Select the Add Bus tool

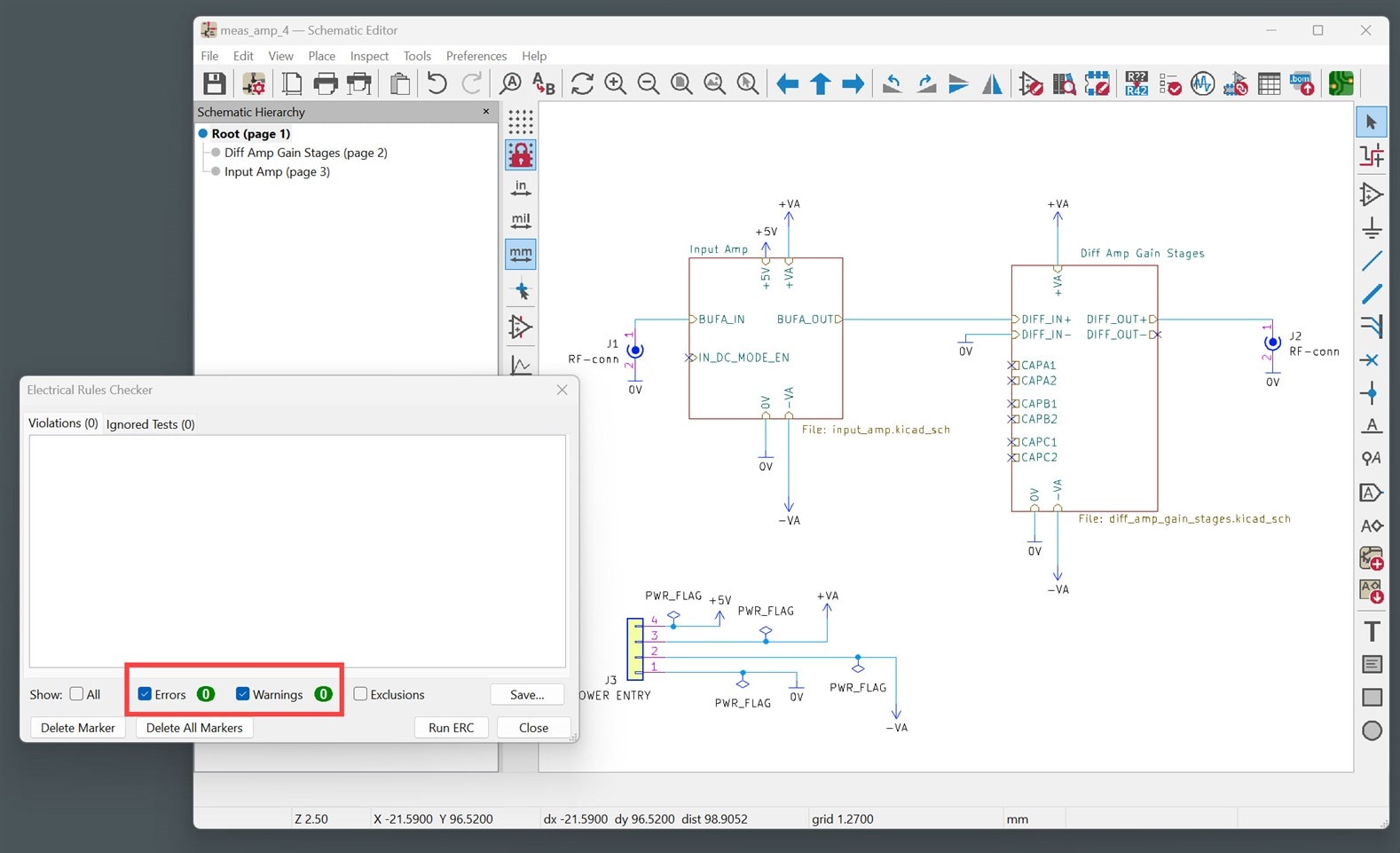point(1372,294)
